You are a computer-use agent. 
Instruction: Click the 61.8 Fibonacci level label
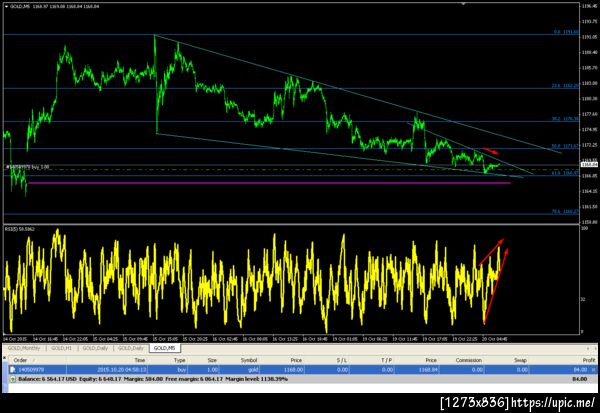tap(565, 173)
